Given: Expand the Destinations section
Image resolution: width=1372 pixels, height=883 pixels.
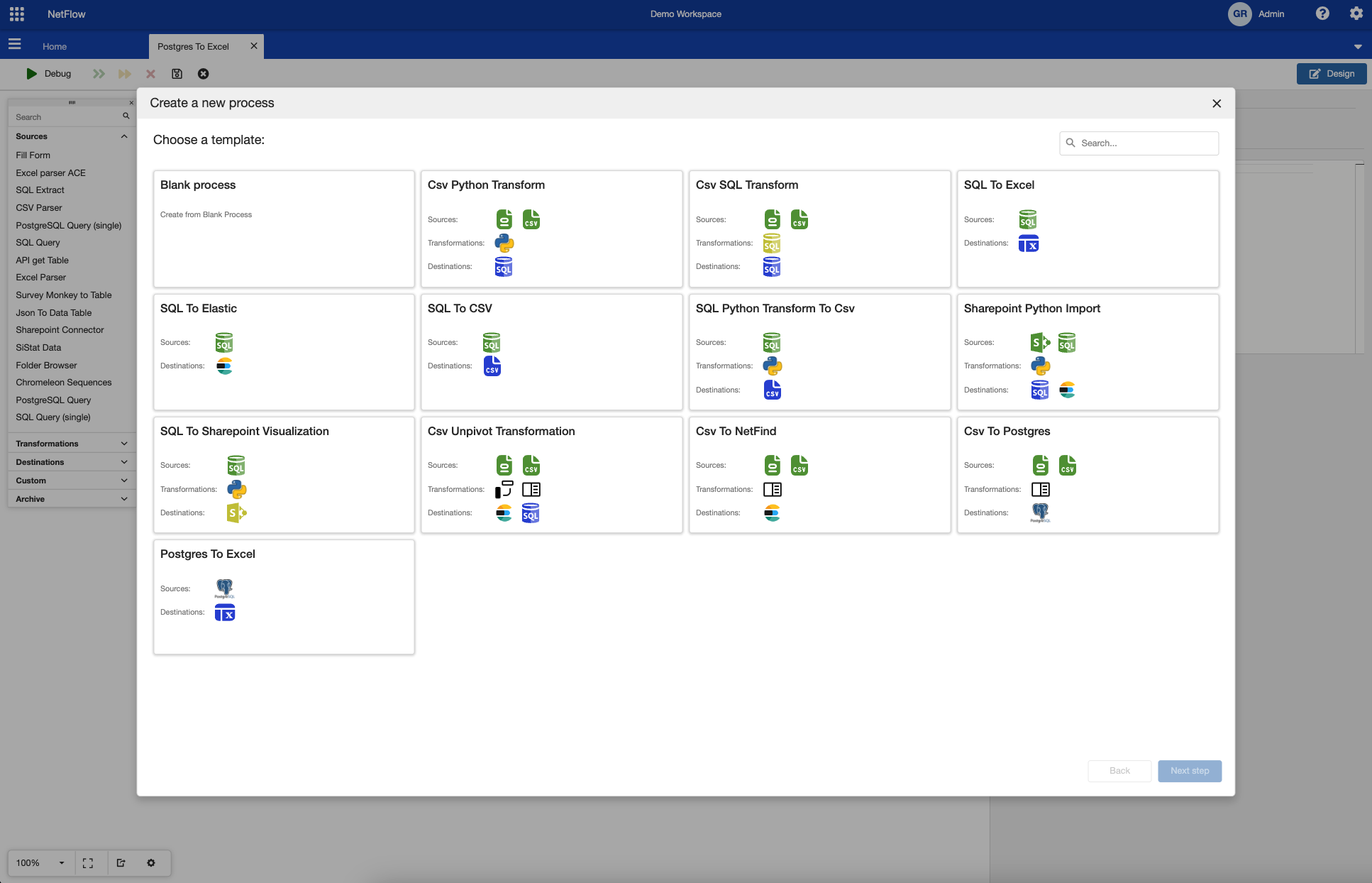Looking at the screenshot, I should (124, 462).
